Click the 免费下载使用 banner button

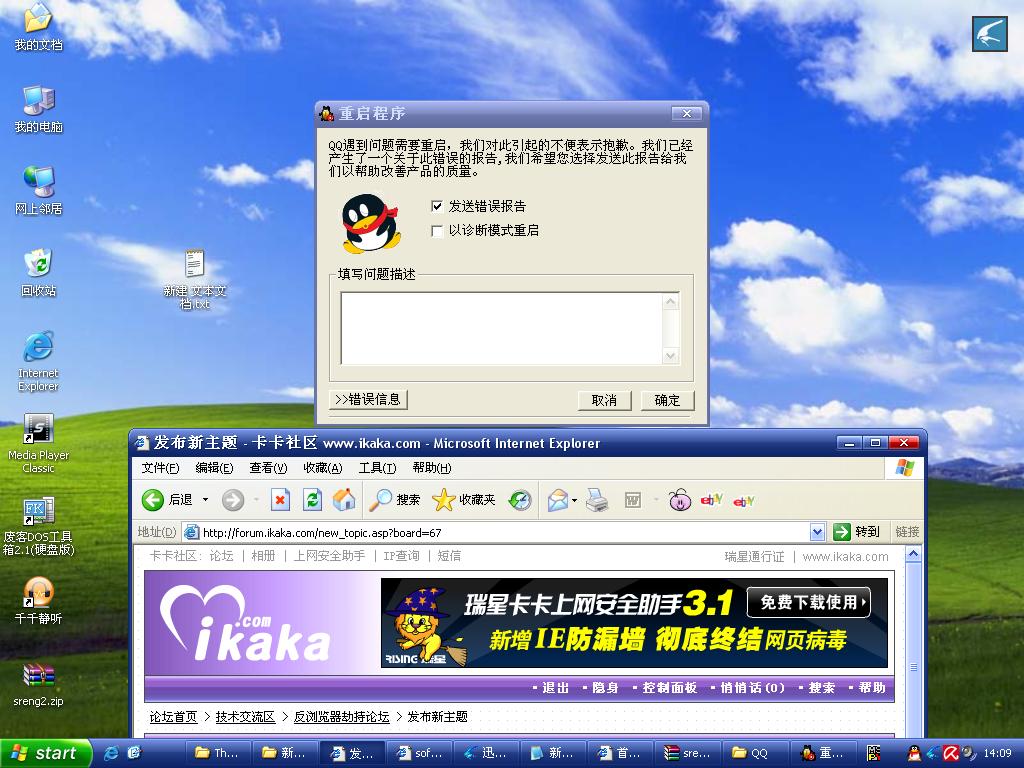(808, 602)
